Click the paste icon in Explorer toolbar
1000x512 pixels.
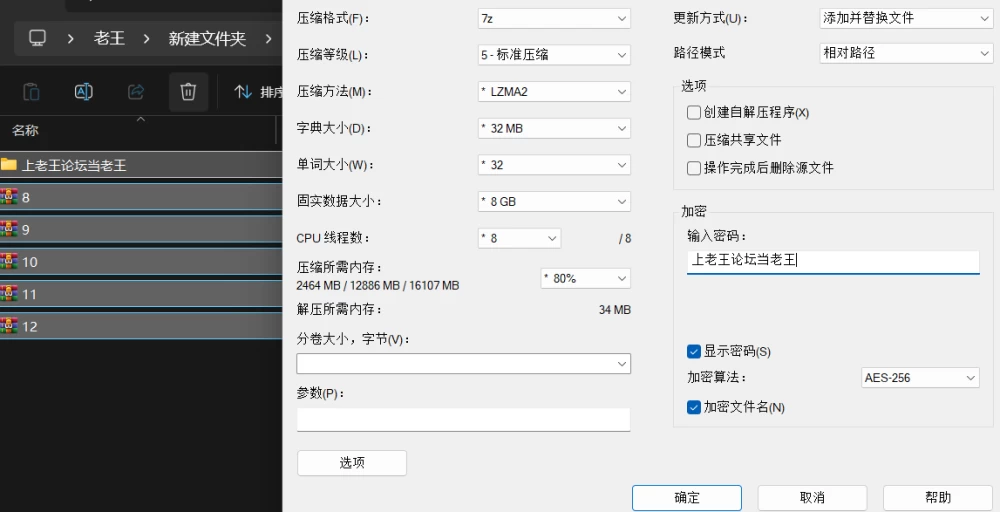click(x=31, y=92)
